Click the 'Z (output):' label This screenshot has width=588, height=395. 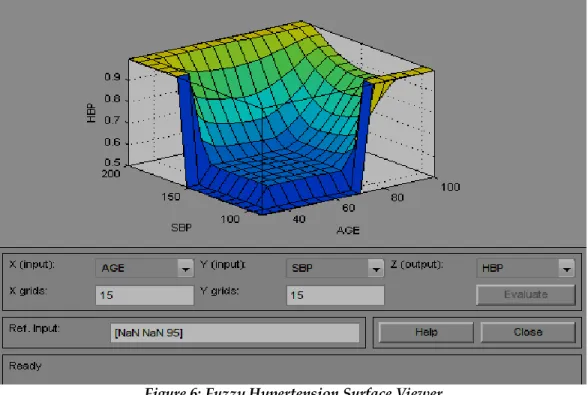pos(417,264)
